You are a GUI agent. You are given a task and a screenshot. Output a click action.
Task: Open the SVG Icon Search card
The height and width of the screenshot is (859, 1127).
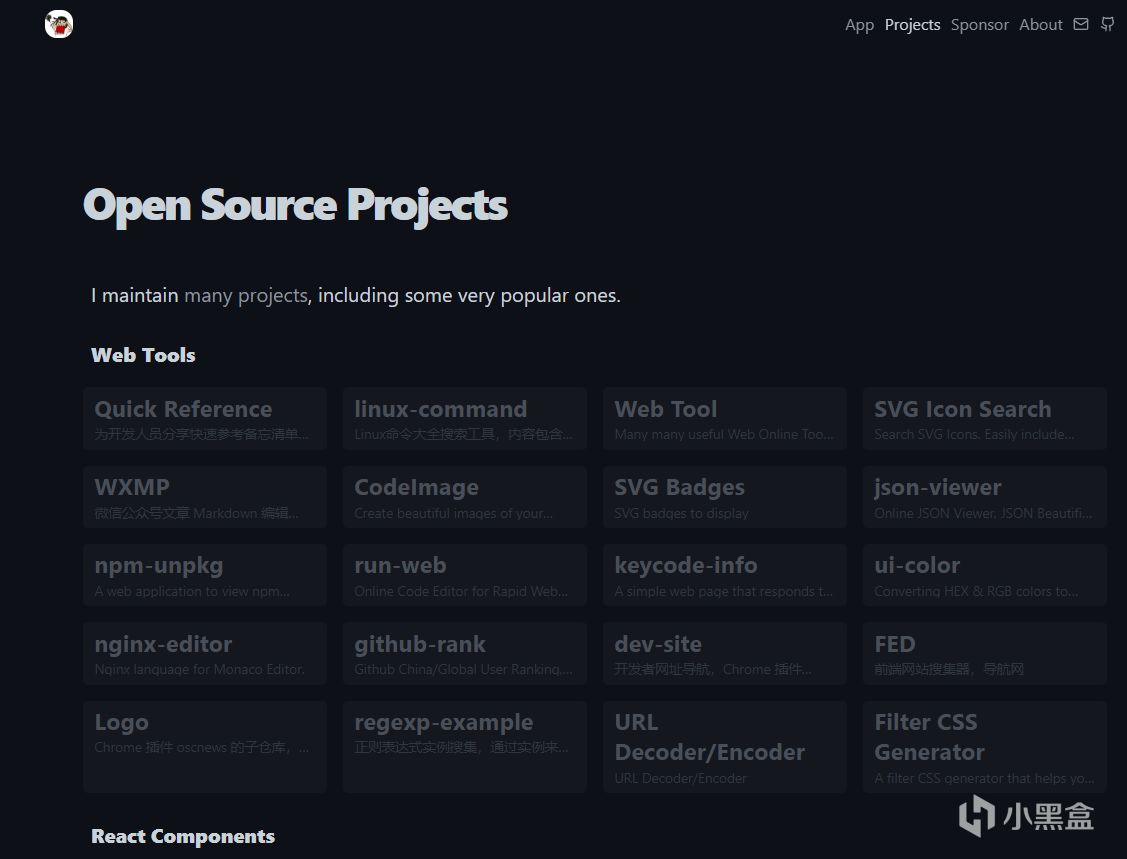pyautogui.click(x=984, y=419)
